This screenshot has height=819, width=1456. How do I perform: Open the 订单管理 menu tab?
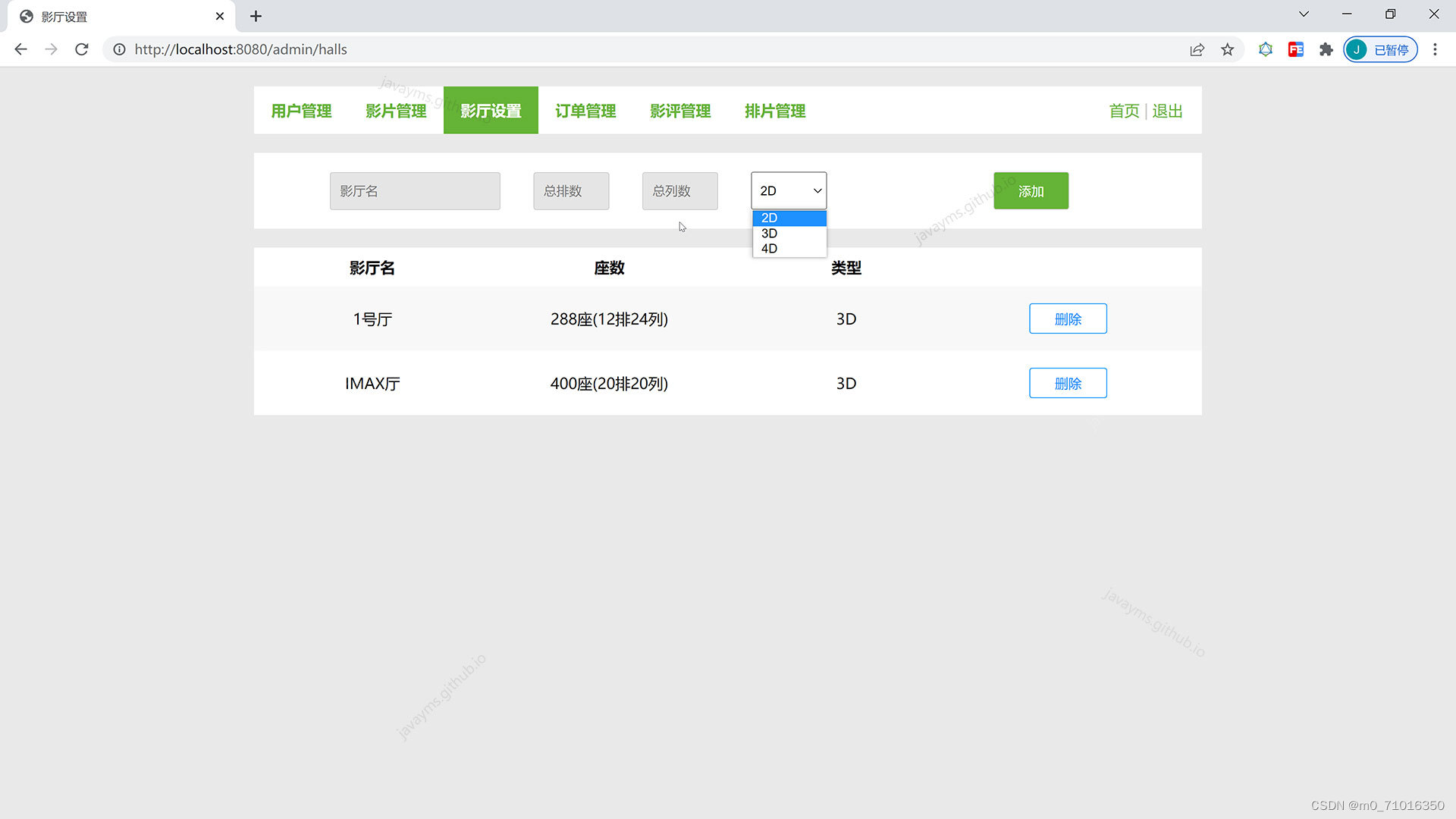tap(585, 111)
